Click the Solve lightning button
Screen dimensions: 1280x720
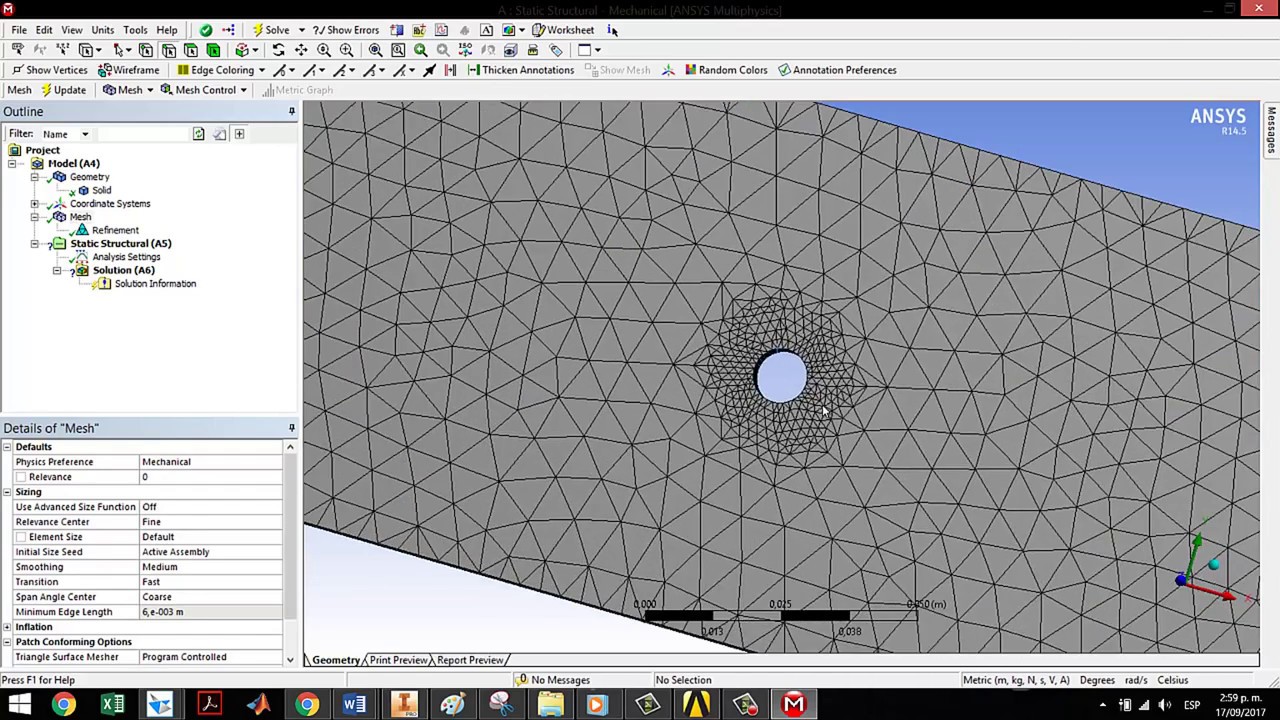tap(270, 30)
